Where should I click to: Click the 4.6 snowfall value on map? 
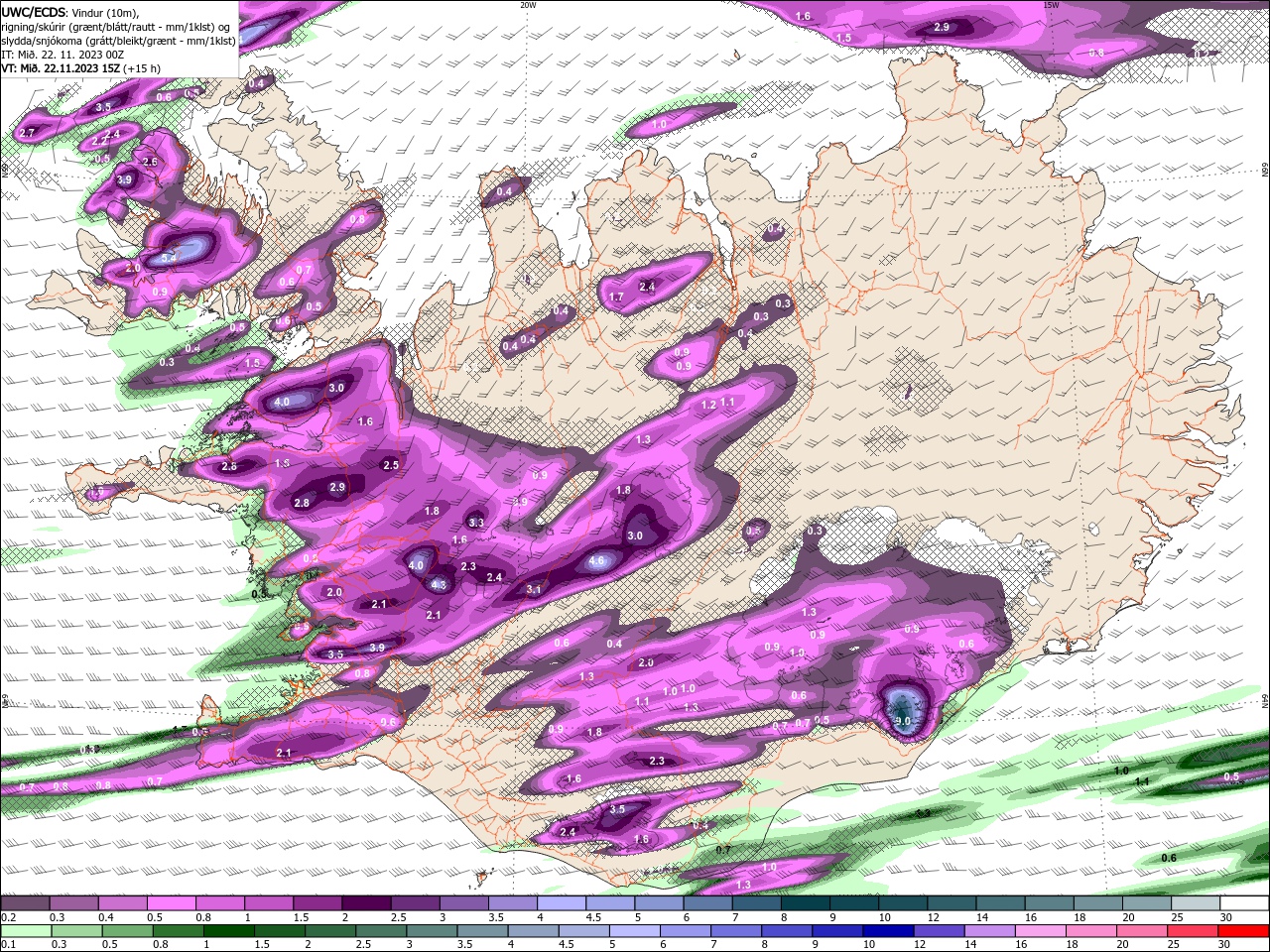click(597, 561)
